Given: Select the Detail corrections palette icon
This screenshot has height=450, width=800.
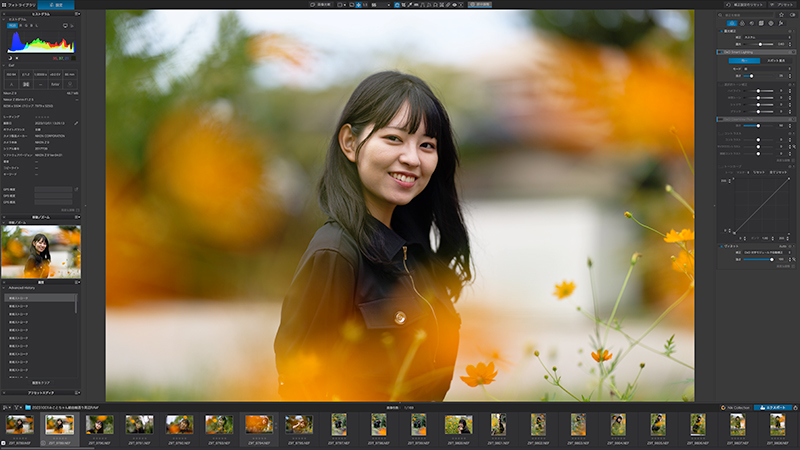Looking at the screenshot, I should click(752, 23).
